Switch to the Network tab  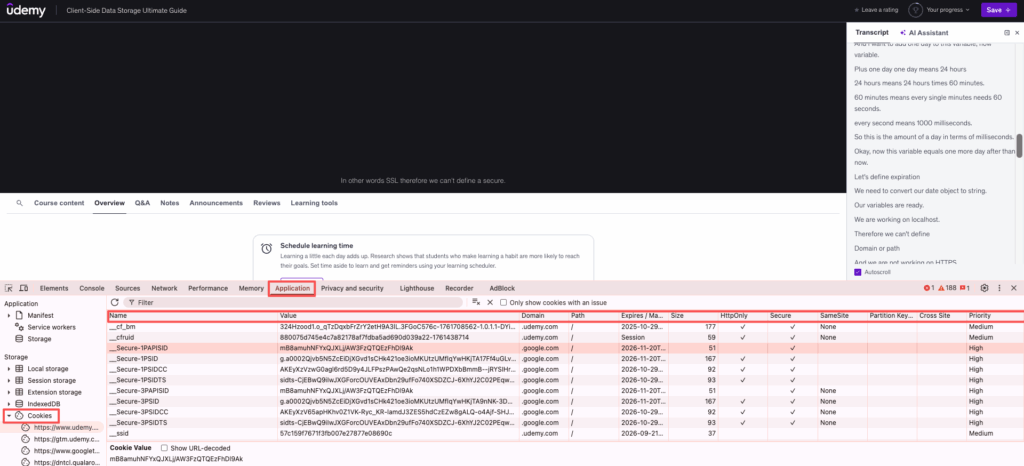tap(164, 288)
